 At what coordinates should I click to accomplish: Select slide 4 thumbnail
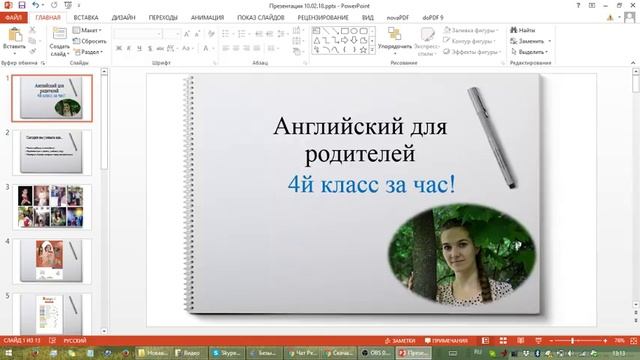[x=52, y=261]
